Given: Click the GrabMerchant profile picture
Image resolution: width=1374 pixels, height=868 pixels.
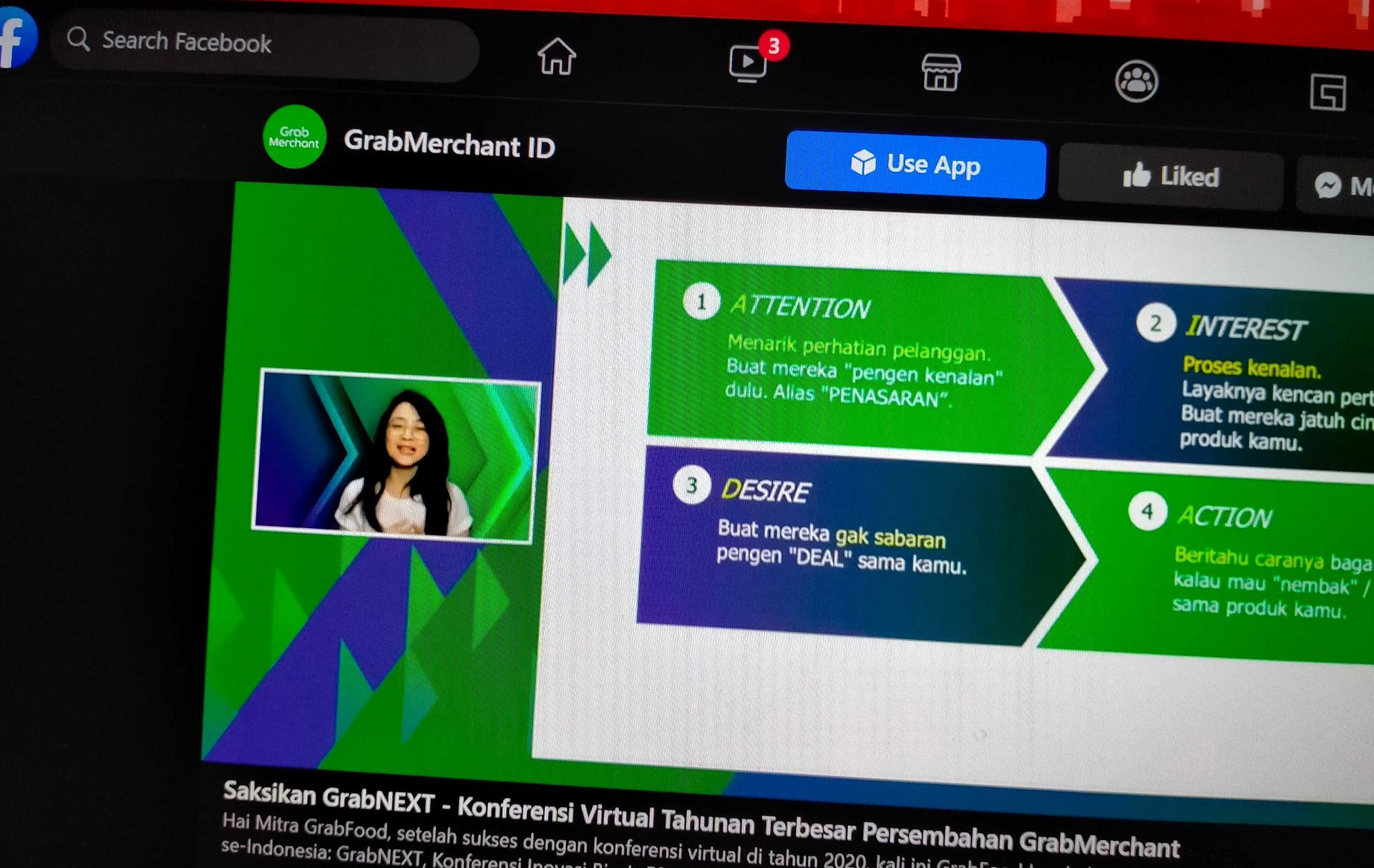Looking at the screenshot, I should coord(294,137).
